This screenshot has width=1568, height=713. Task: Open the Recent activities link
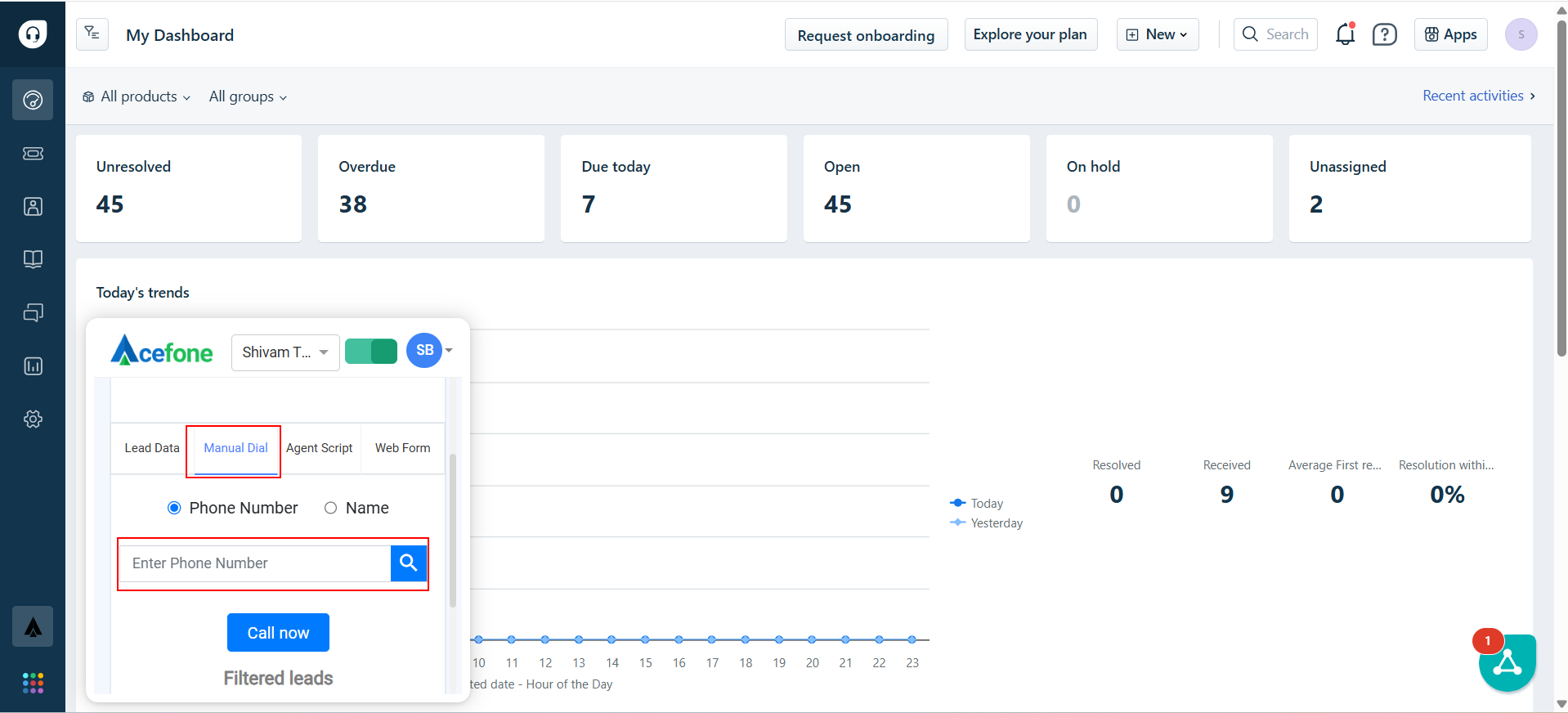click(x=1479, y=96)
